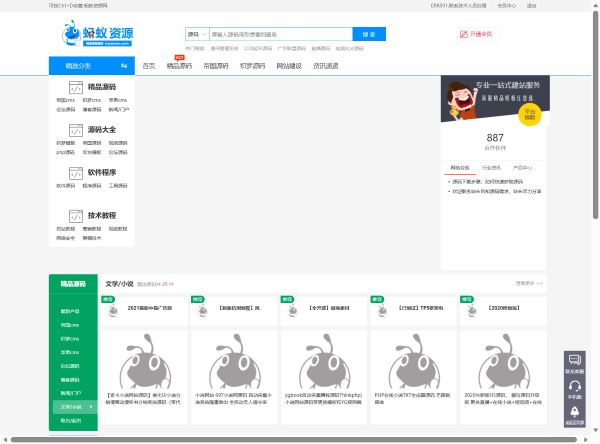Open the 【全开源】 recommended item card
The width and height of the screenshot is (600, 444).
[x=324, y=311]
